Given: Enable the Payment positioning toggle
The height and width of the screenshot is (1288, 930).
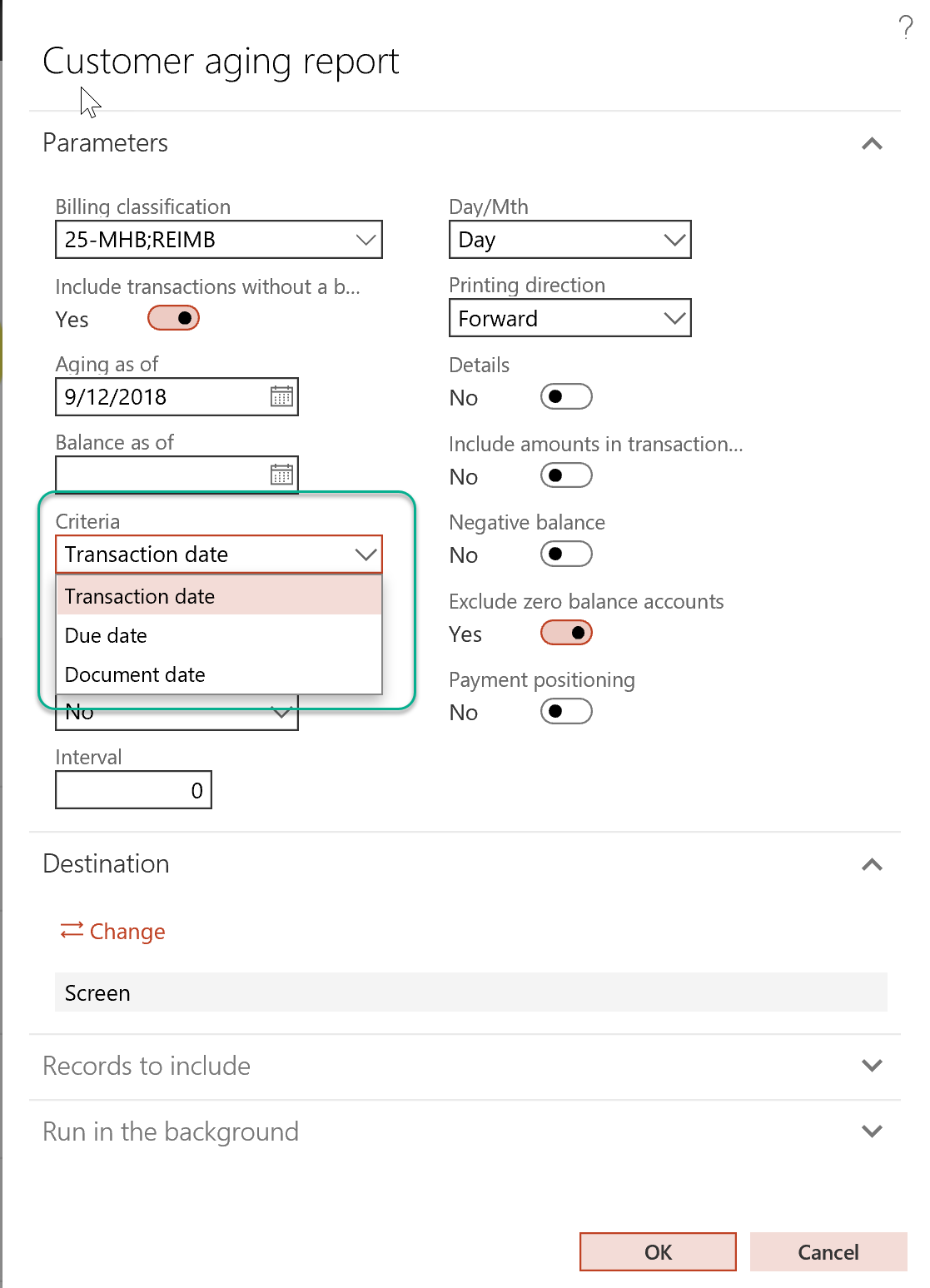Looking at the screenshot, I should pyautogui.click(x=566, y=712).
